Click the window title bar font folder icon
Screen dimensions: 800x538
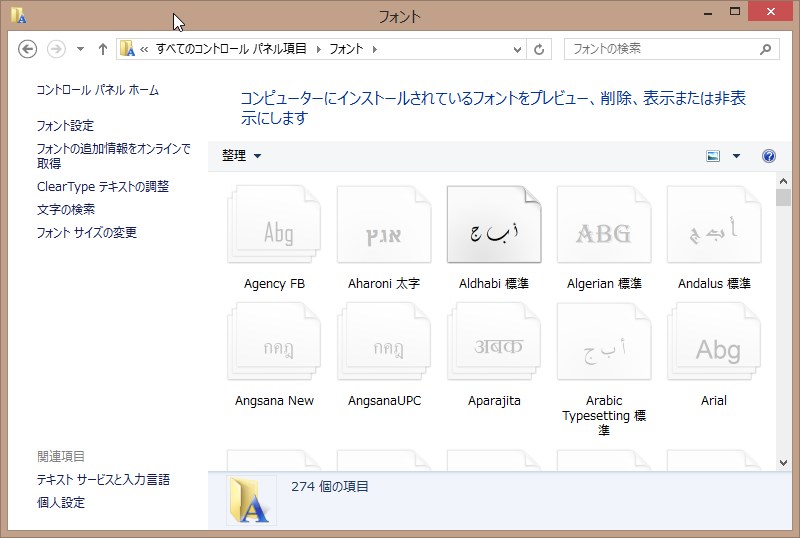[18, 15]
